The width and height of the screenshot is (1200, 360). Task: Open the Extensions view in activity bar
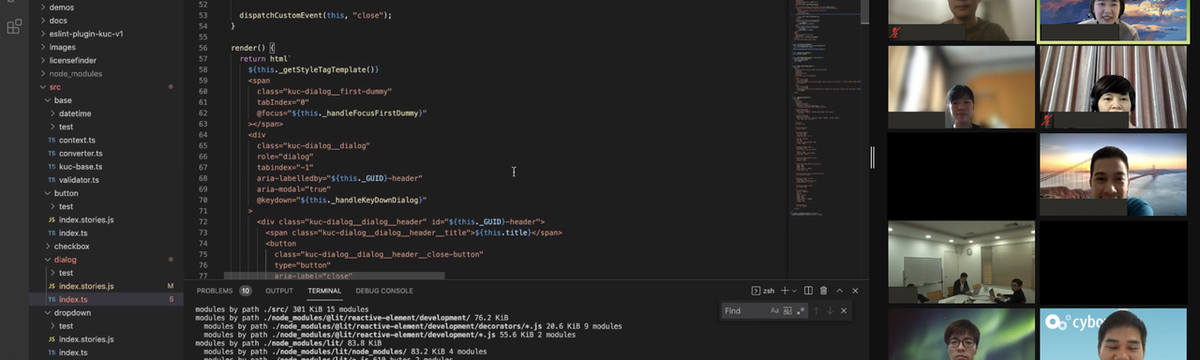pyautogui.click(x=14, y=27)
